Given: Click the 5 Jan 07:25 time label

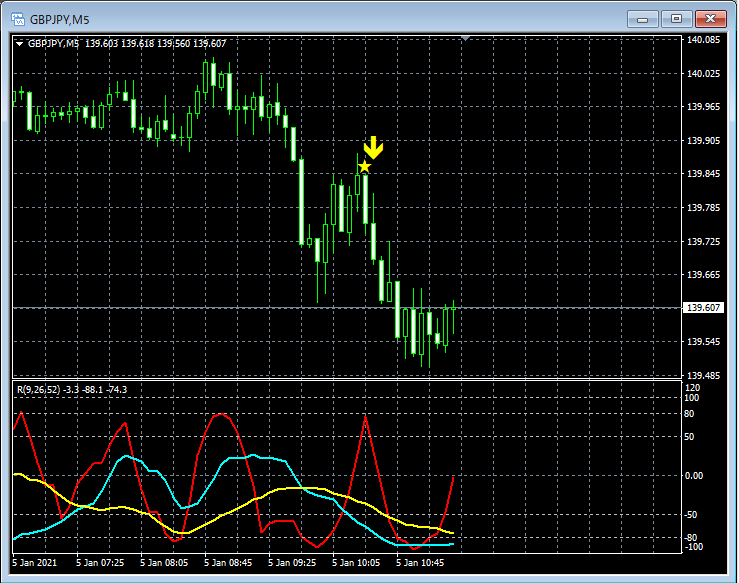Looking at the screenshot, I should [x=100, y=563].
